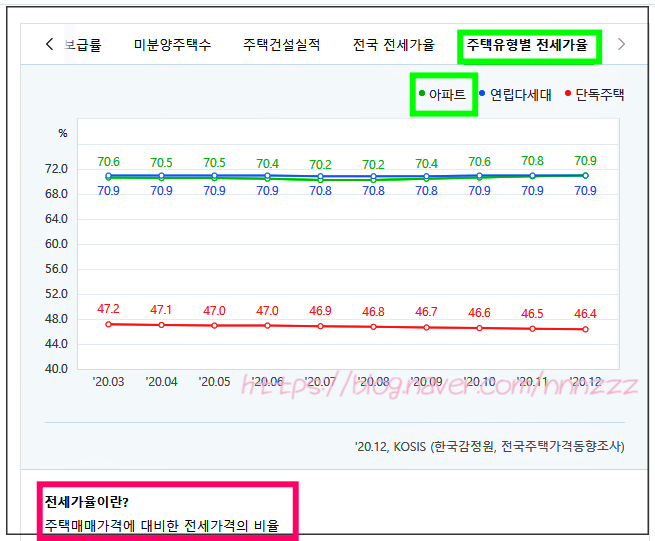Click 전세가율이란? heading
The width and height of the screenshot is (655, 541).
(87, 501)
